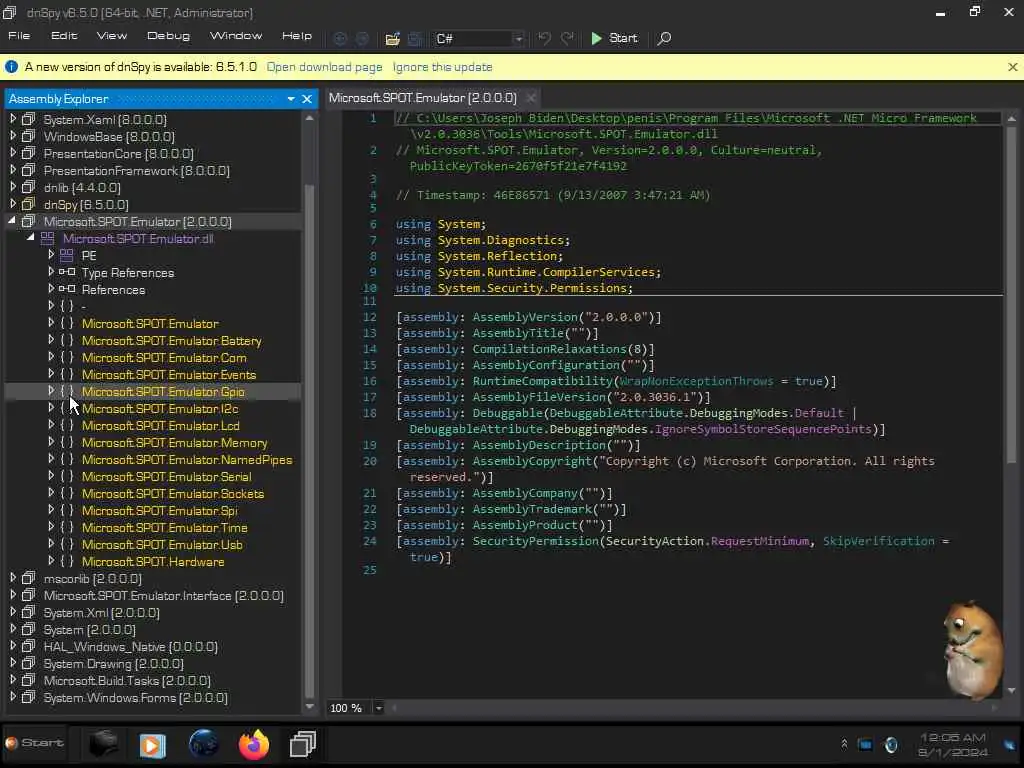Open the File menu
The width and height of the screenshot is (1024, 768).
19,36
